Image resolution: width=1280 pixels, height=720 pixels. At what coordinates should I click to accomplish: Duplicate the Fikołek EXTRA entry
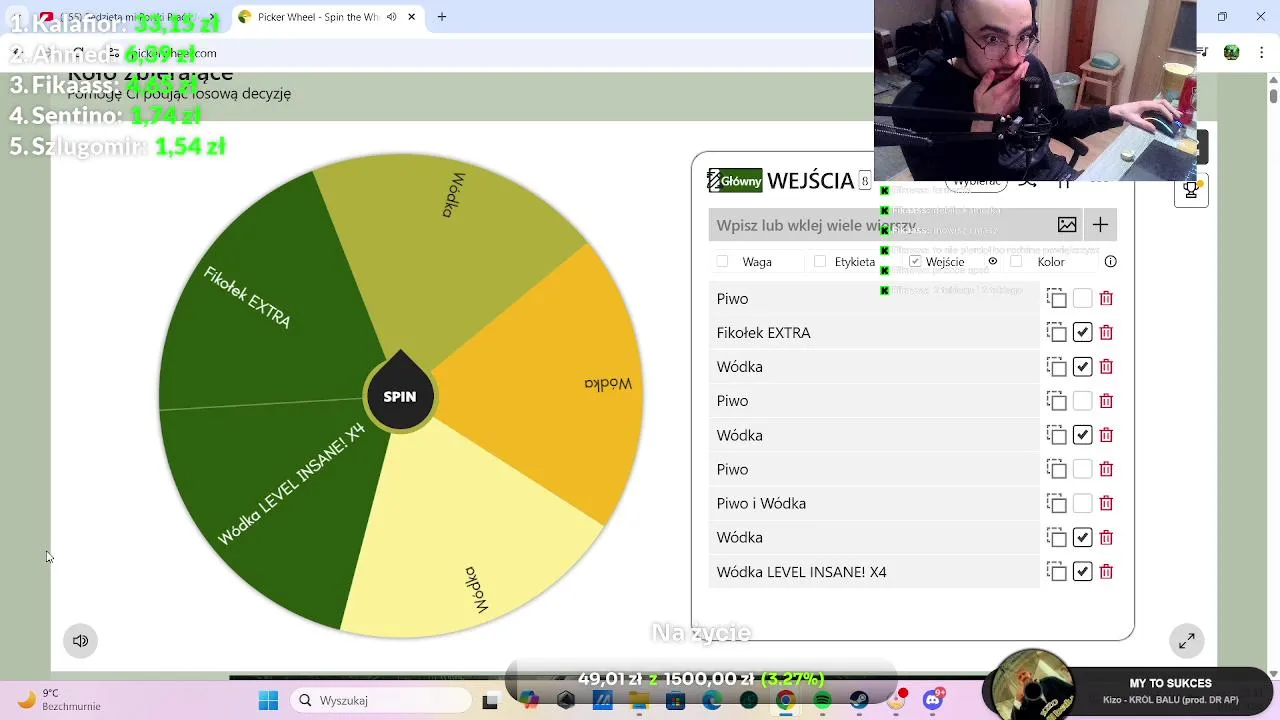pyautogui.click(x=1056, y=333)
